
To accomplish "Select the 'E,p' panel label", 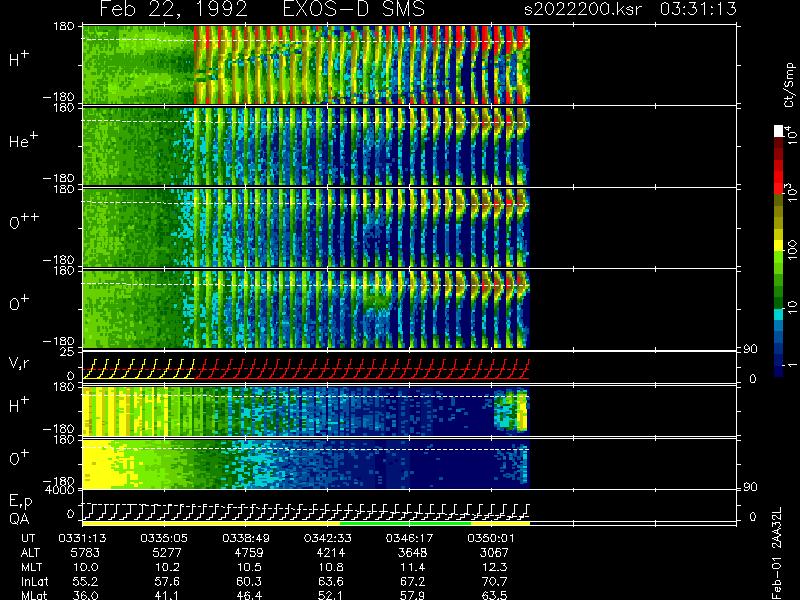I will click(20, 502).
